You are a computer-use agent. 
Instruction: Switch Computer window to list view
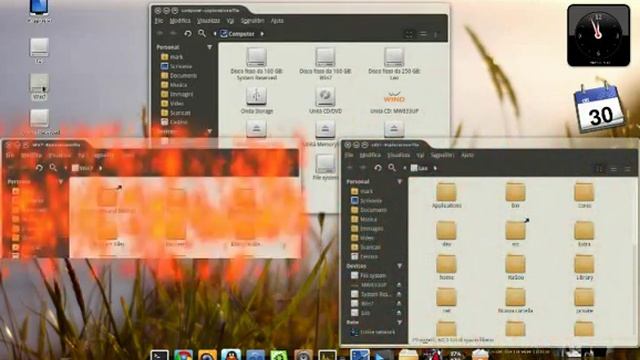coord(423,34)
